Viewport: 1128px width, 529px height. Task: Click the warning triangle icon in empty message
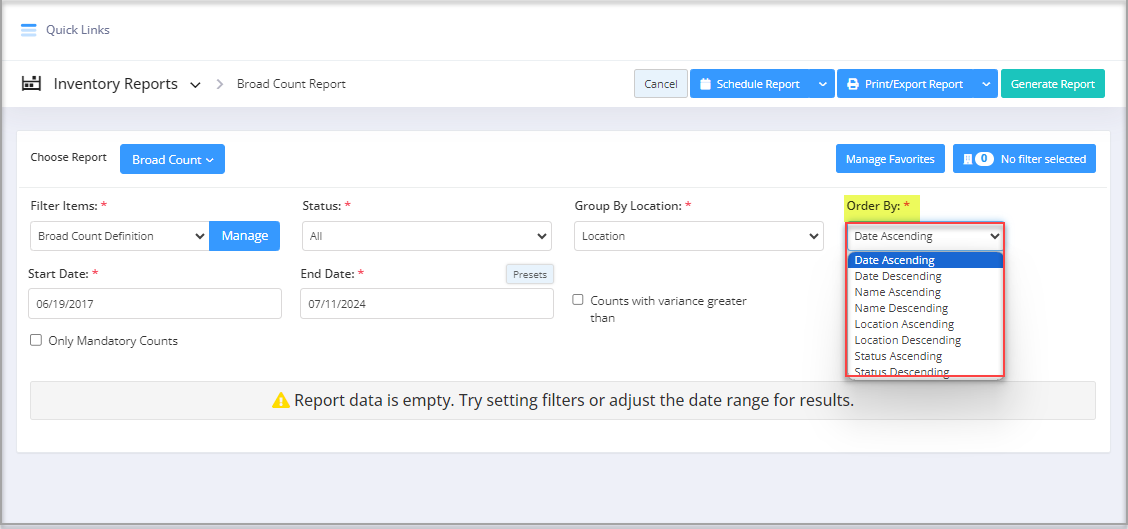(281, 401)
